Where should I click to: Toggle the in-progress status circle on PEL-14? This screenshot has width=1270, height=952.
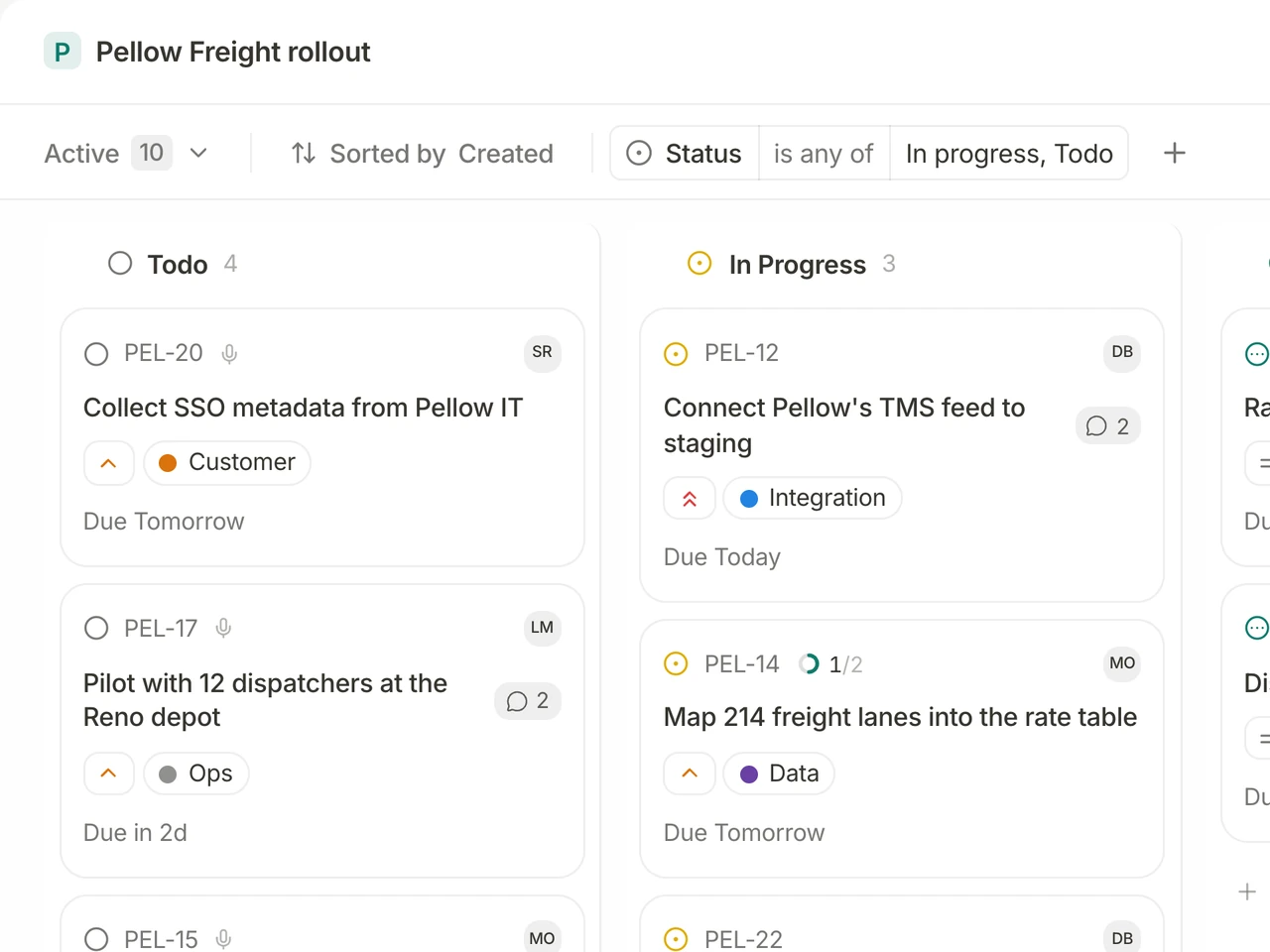click(676, 664)
